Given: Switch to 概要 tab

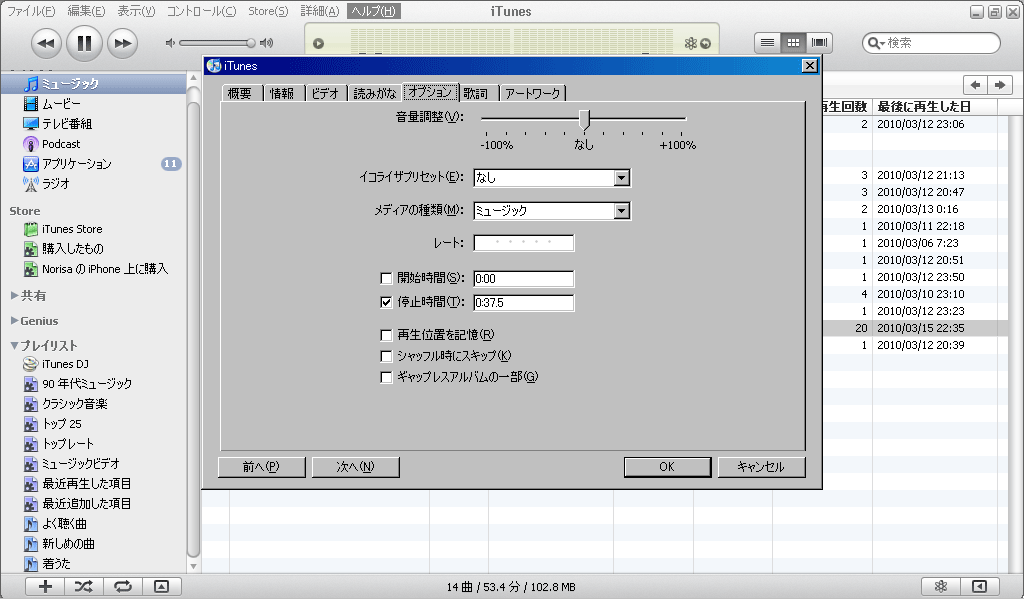Looking at the screenshot, I should pos(240,93).
